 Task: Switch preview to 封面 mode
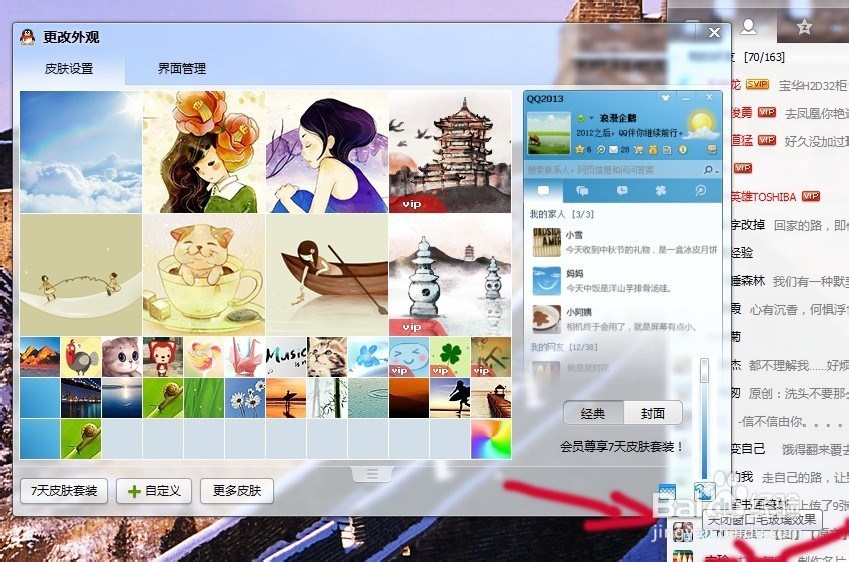coord(653,414)
